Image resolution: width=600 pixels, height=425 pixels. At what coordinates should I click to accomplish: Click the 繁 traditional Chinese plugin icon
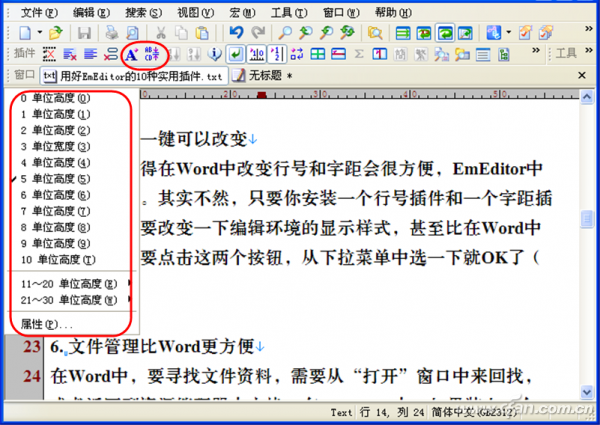click(421, 54)
